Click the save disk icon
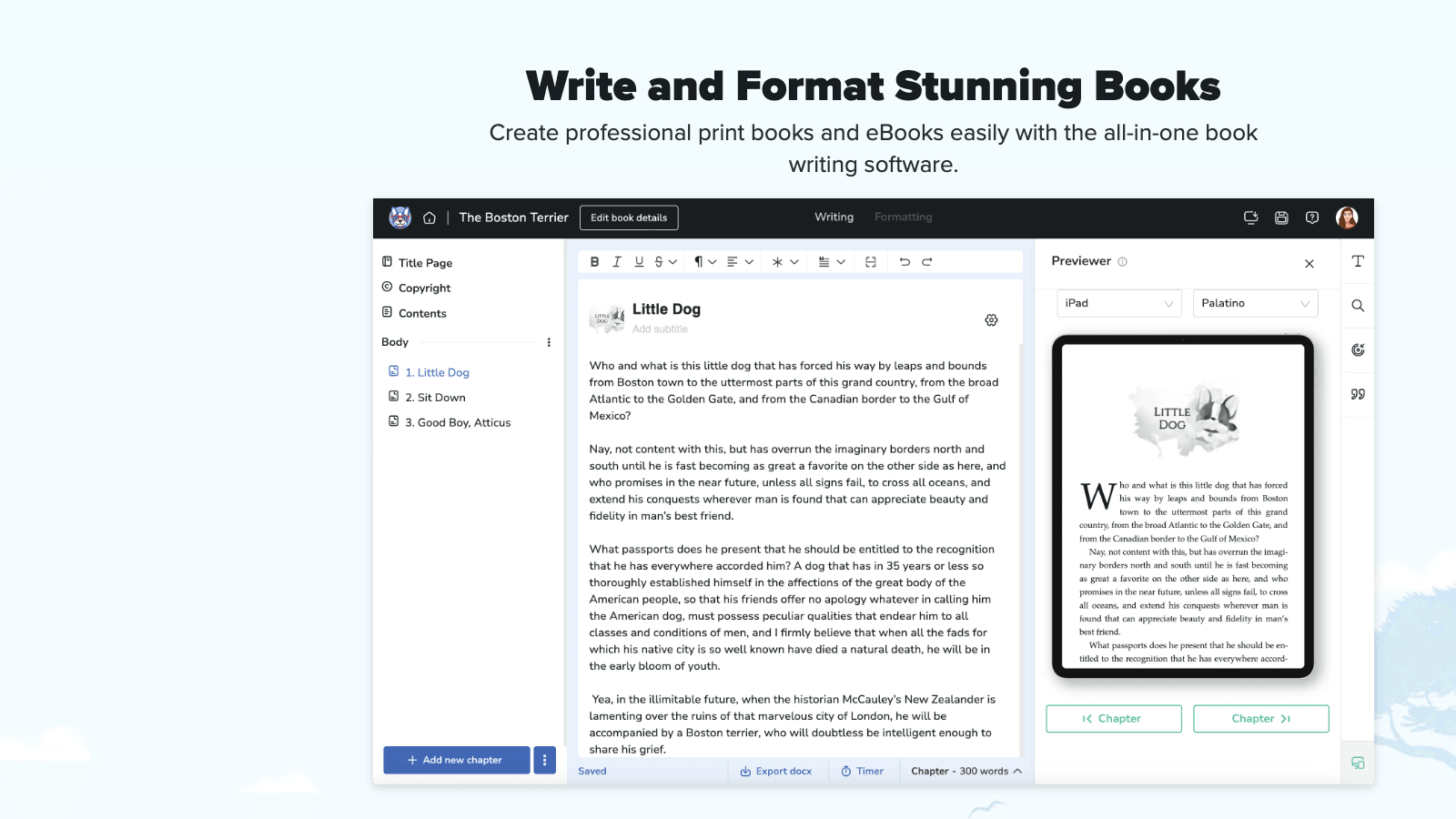The width and height of the screenshot is (1456, 819). click(1281, 217)
